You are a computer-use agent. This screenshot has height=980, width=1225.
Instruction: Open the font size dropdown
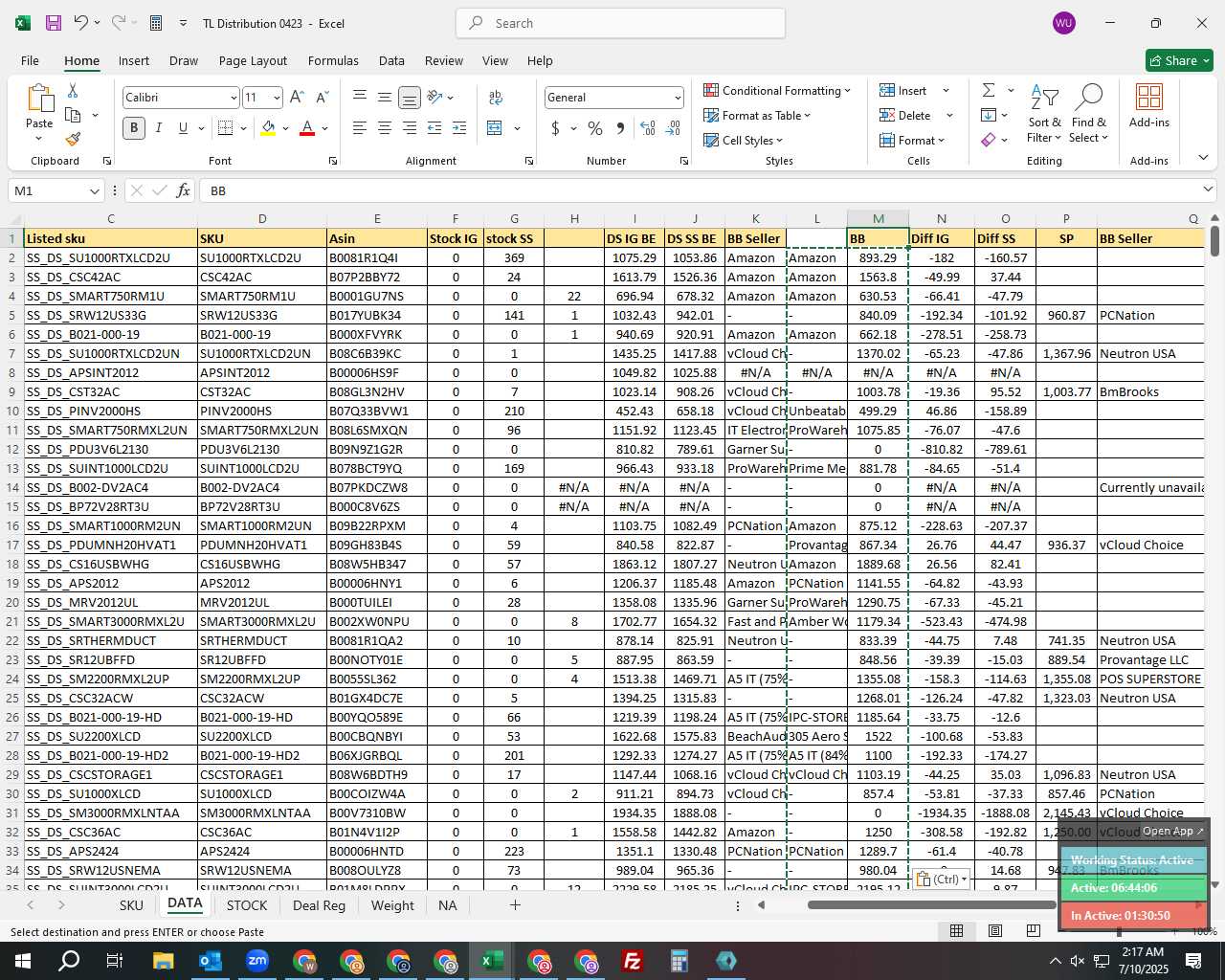277,98
